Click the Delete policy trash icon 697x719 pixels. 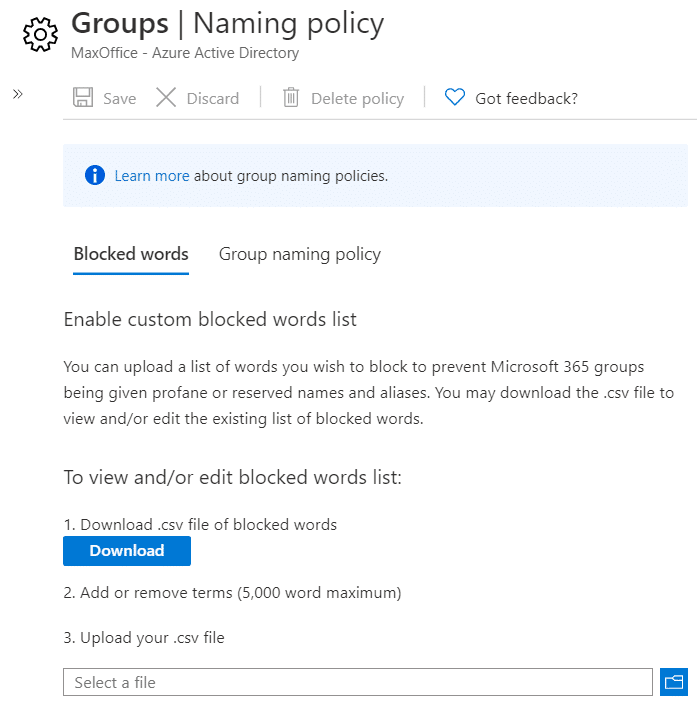coord(291,98)
